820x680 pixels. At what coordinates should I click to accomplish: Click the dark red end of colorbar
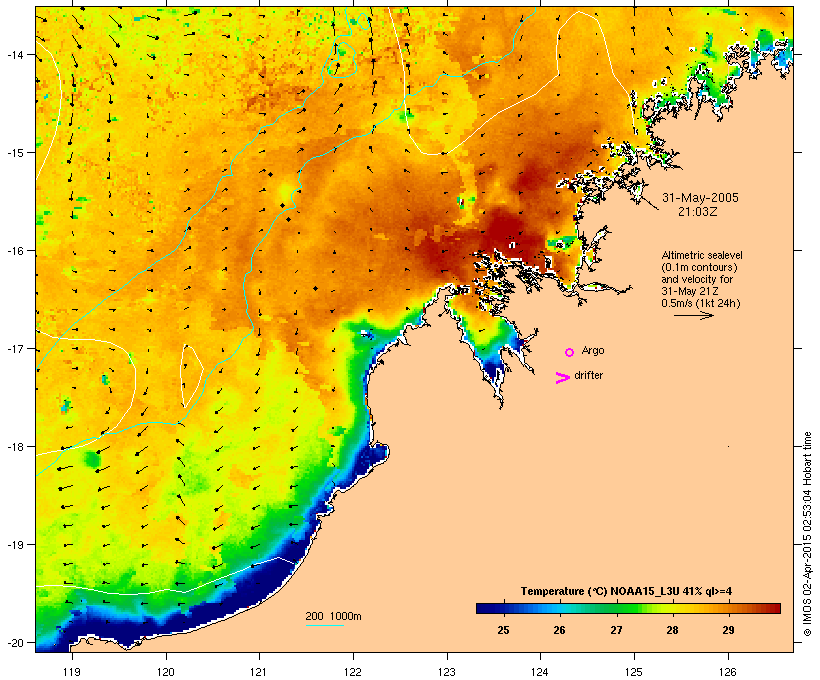pyautogui.click(x=775, y=608)
